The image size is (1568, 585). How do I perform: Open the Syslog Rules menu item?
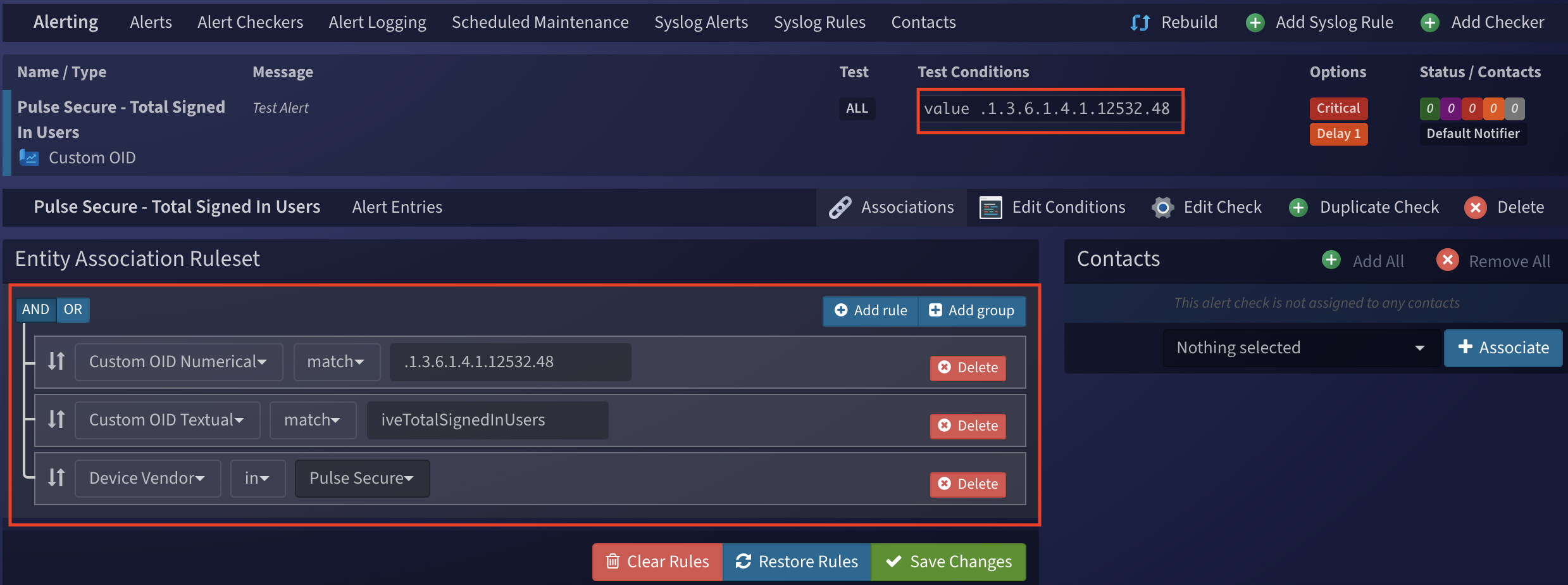click(x=819, y=22)
